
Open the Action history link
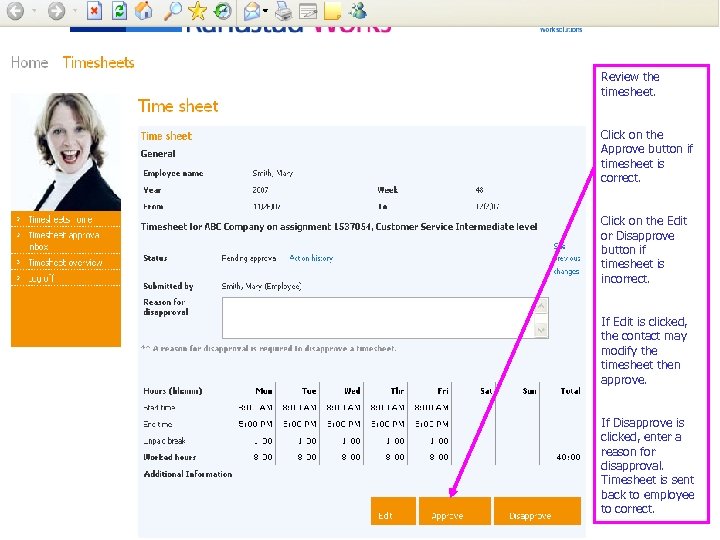tap(311, 258)
